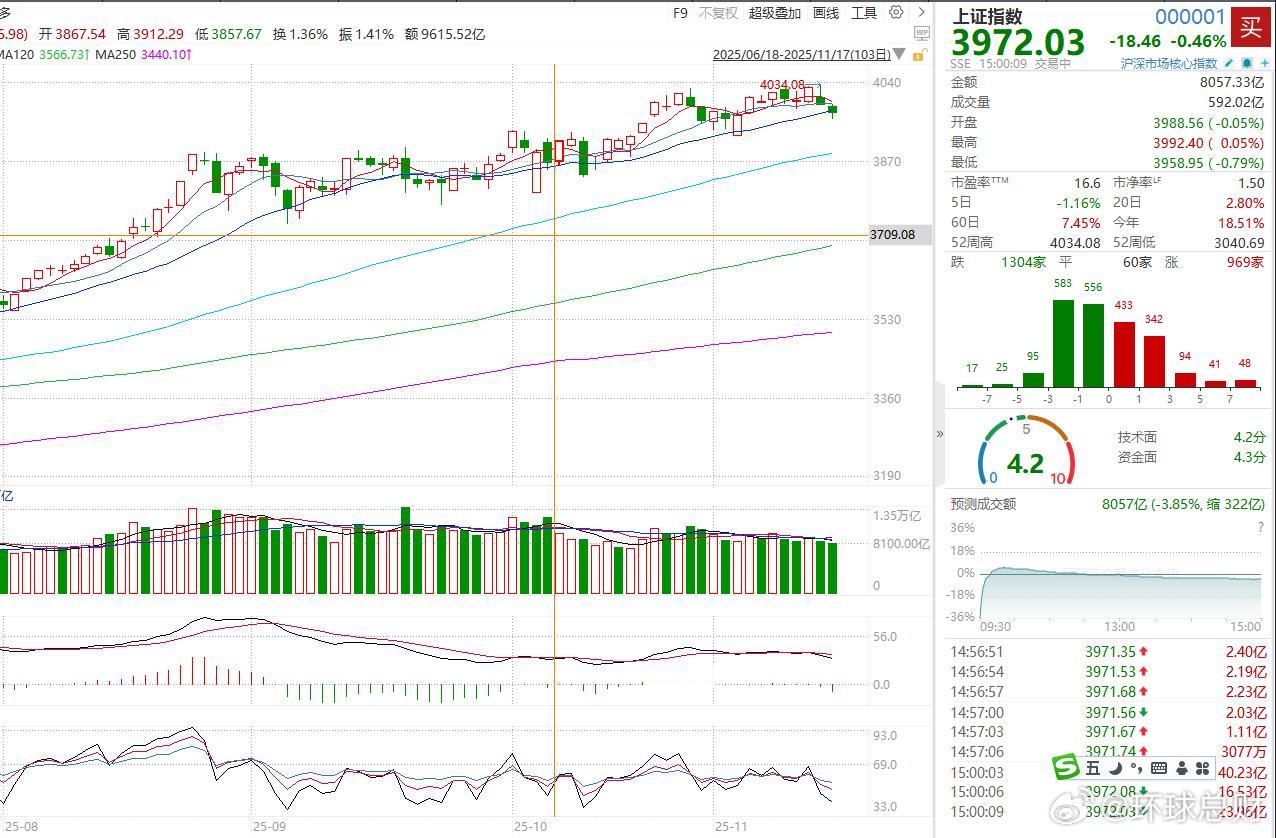This screenshot has height=838, width=1276.
Task: Toggle the moon icon in the input bar
Action: tap(1116, 768)
